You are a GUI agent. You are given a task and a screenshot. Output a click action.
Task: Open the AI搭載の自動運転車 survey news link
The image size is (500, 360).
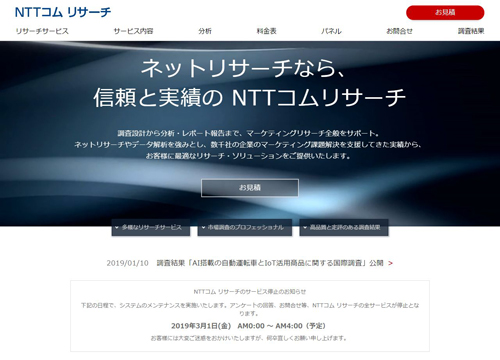270,263
